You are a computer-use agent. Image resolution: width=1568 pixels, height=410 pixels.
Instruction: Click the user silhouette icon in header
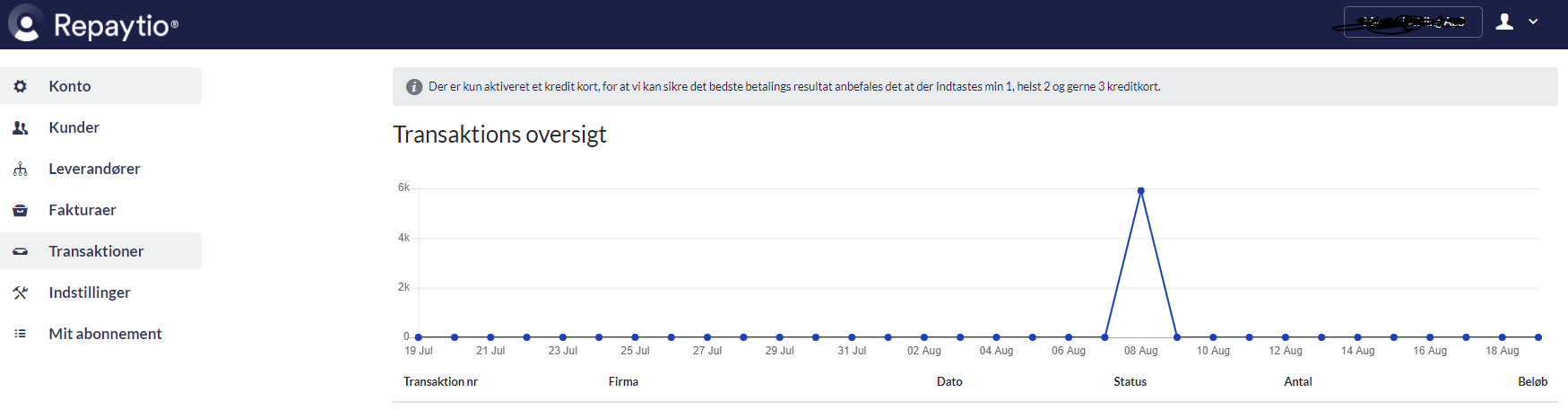click(1505, 22)
